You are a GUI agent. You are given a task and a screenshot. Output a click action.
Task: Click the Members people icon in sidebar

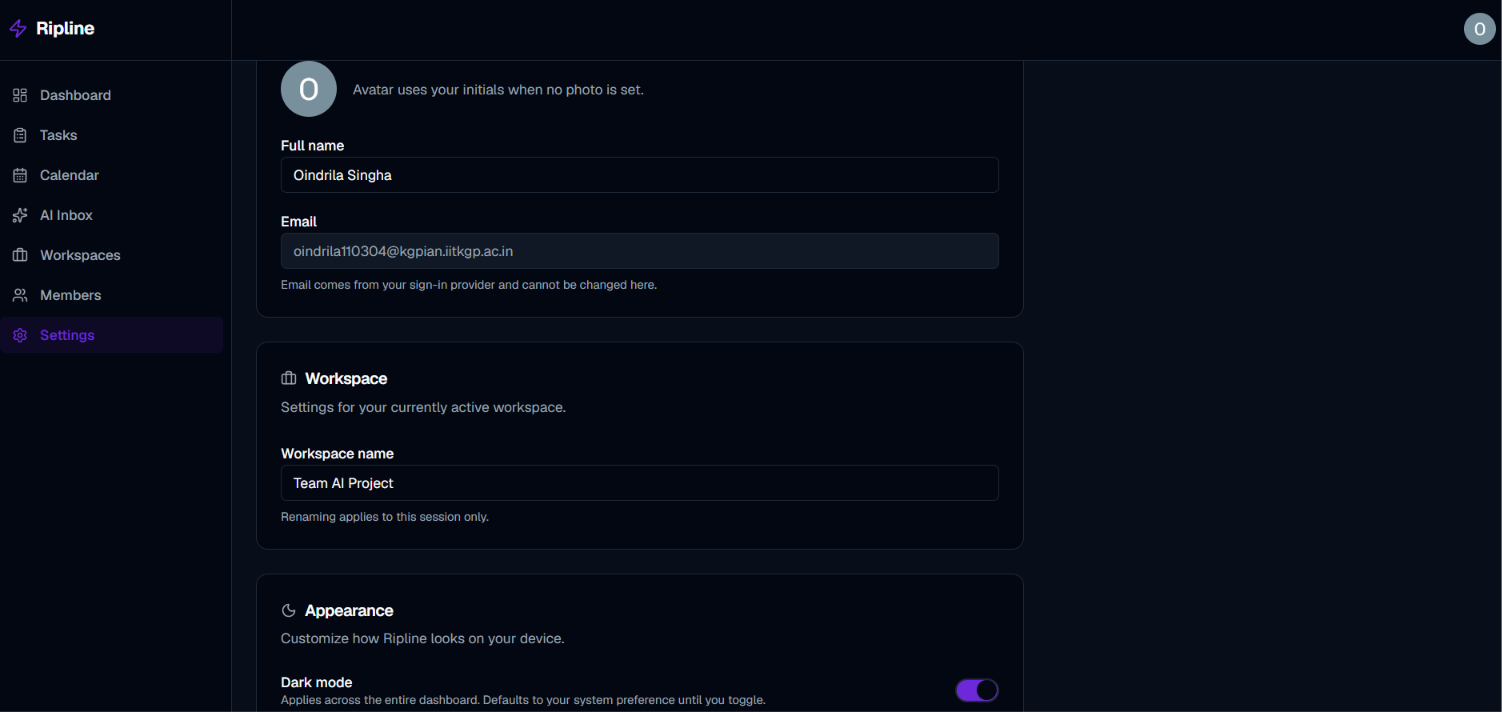coord(20,295)
